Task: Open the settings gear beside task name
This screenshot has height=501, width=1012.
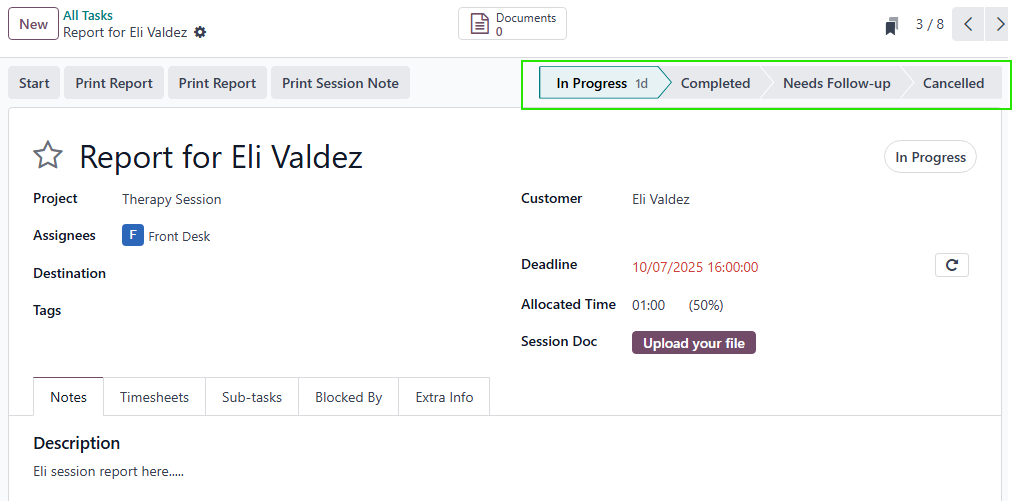Action: 200,32
